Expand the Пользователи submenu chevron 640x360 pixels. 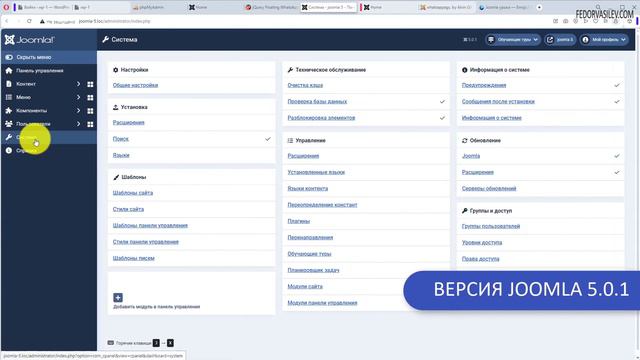click(x=78, y=124)
